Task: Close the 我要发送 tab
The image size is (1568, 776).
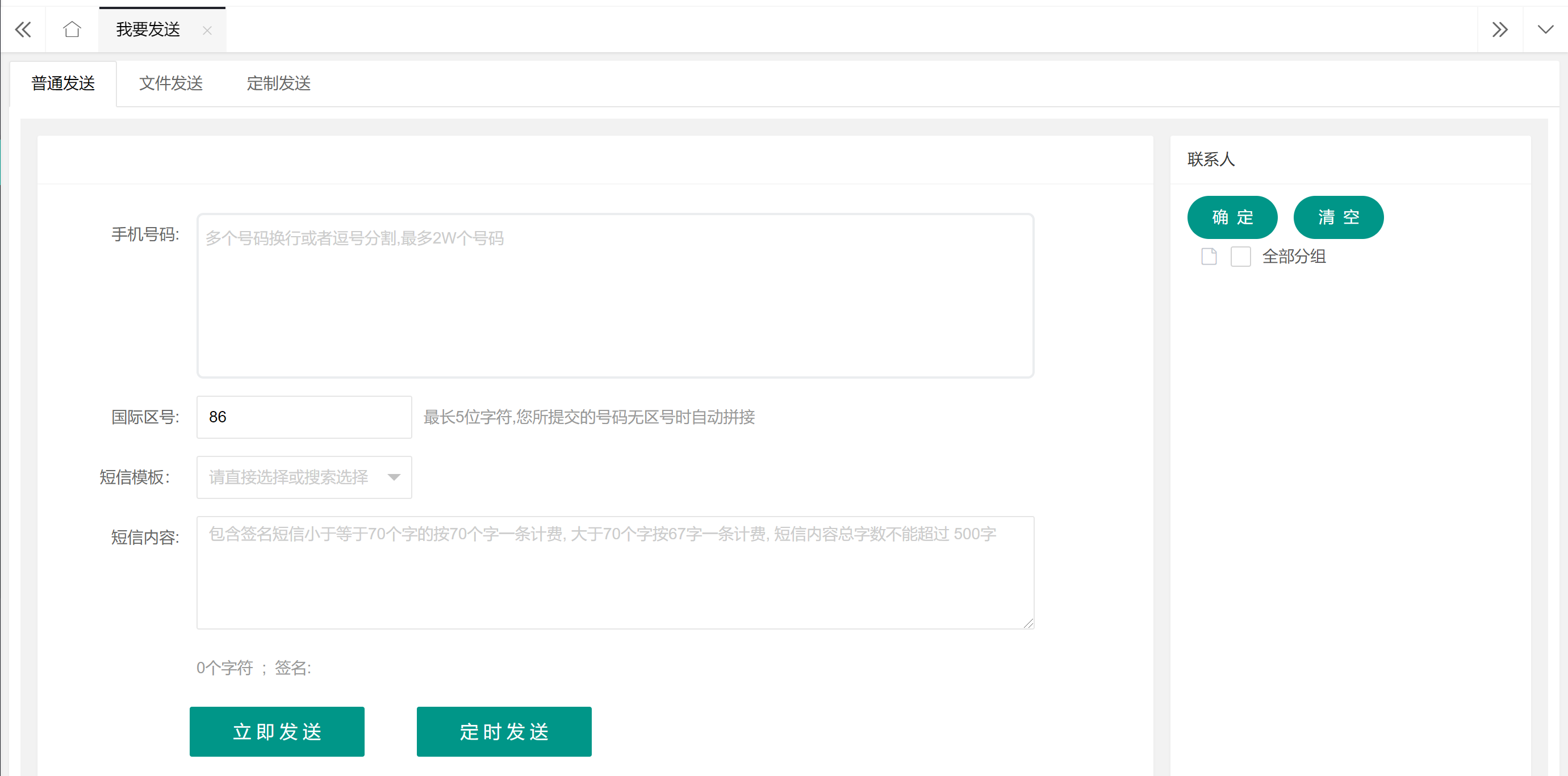Action: (207, 31)
